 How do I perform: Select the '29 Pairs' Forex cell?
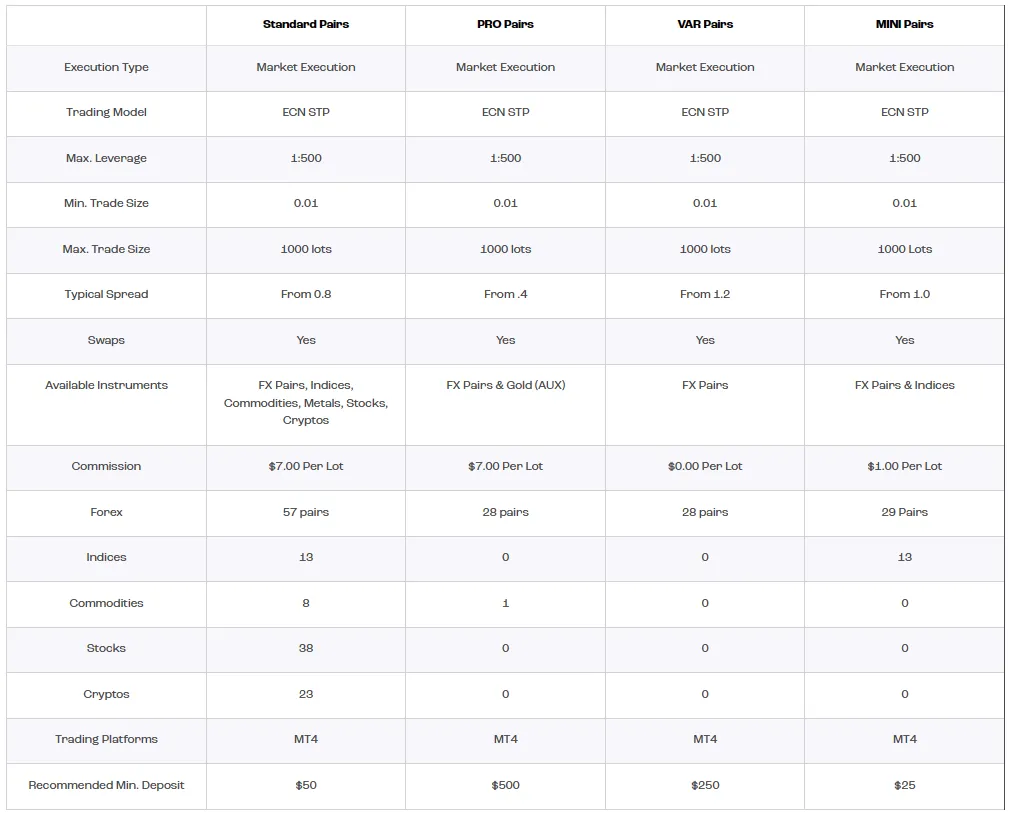coord(904,512)
